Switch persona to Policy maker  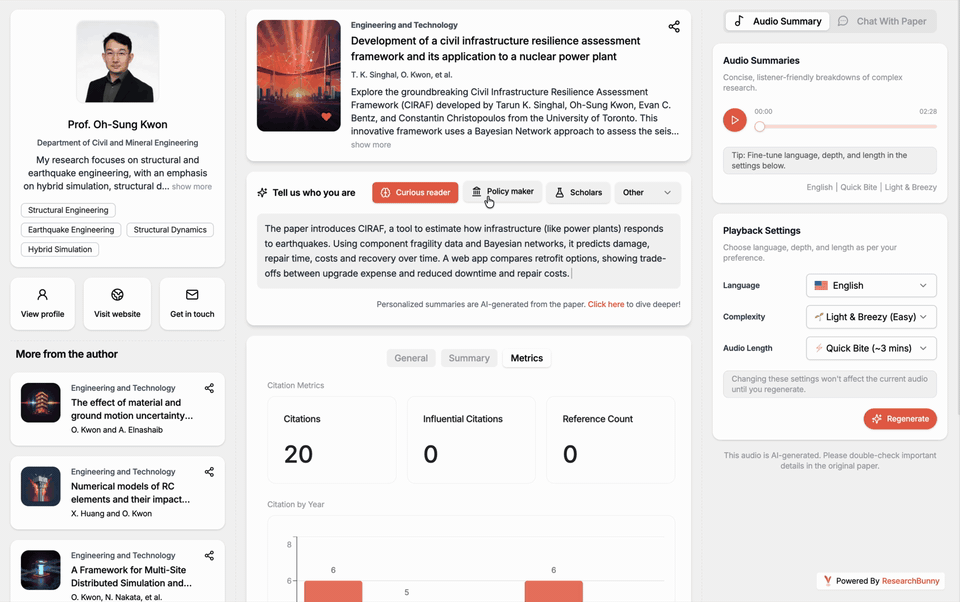501,192
